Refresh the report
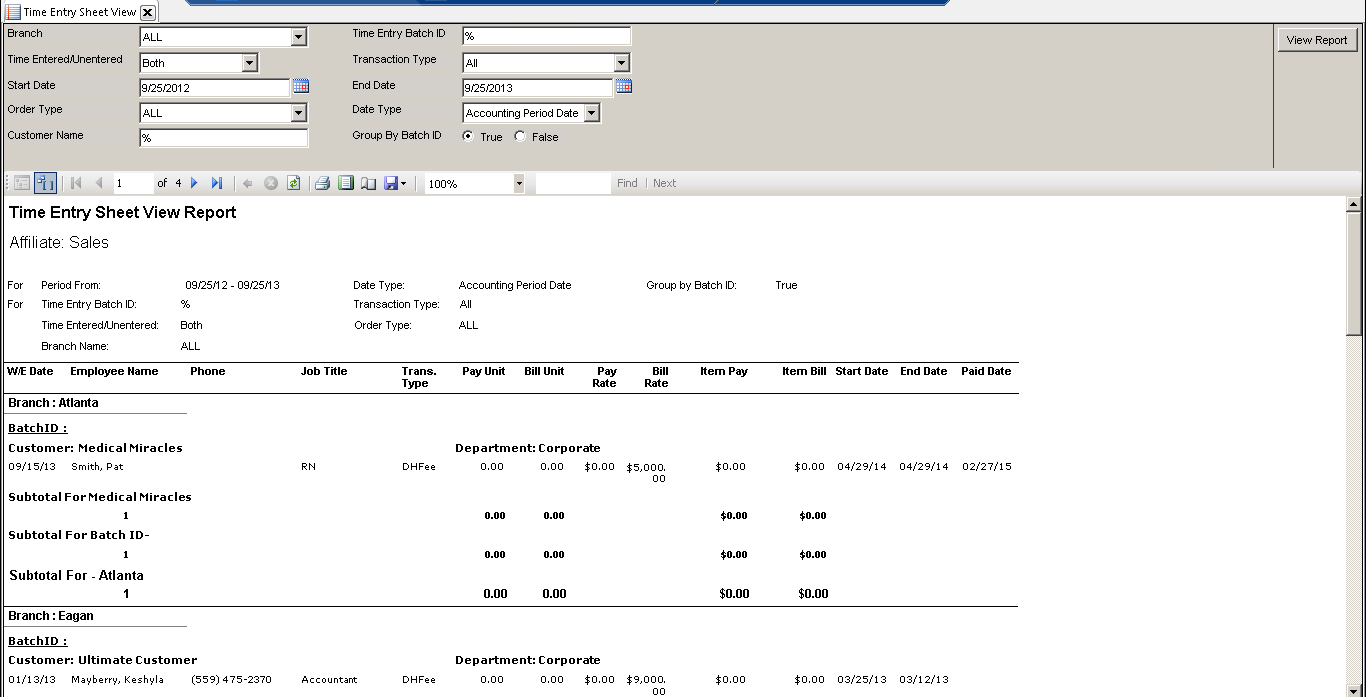The image size is (1366, 697). point(293,183)
